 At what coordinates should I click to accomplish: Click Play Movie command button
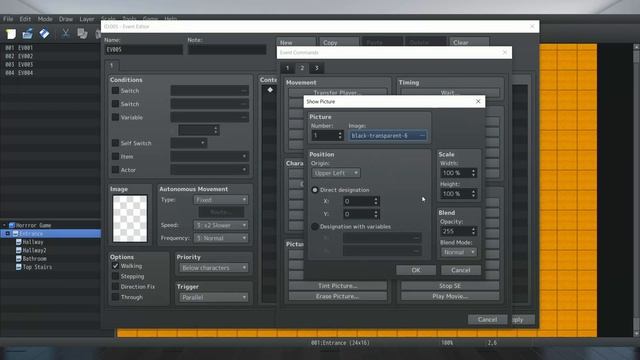(450, 296)
